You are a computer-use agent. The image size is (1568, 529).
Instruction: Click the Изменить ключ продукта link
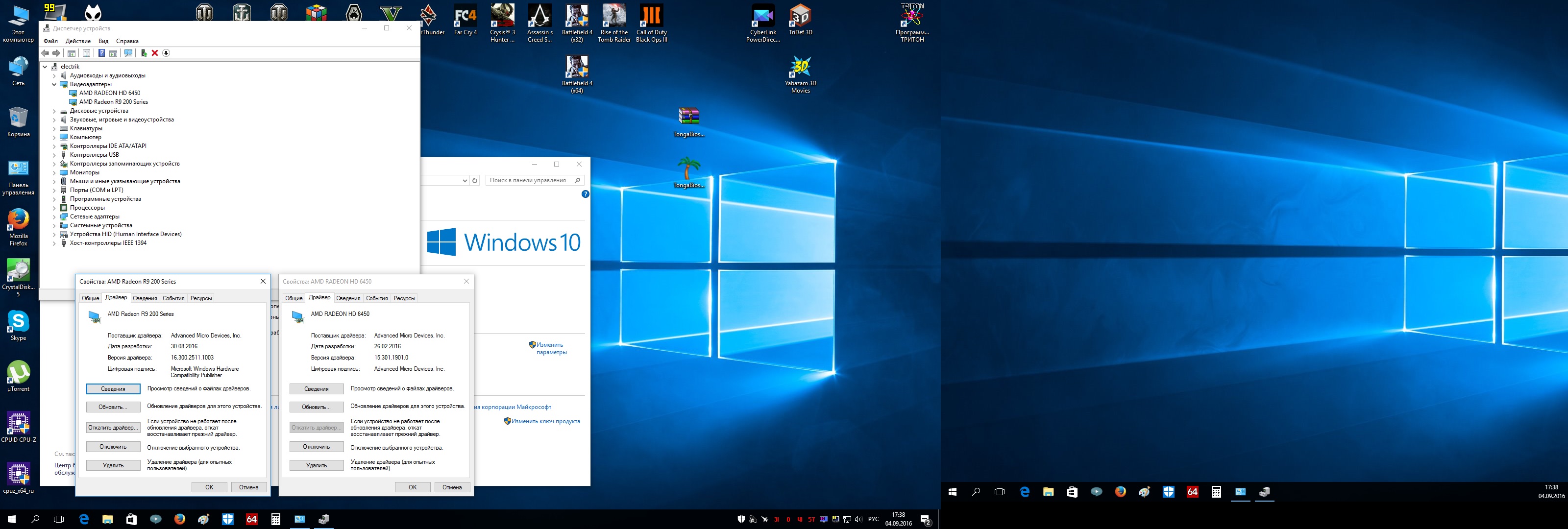point(545,421)
